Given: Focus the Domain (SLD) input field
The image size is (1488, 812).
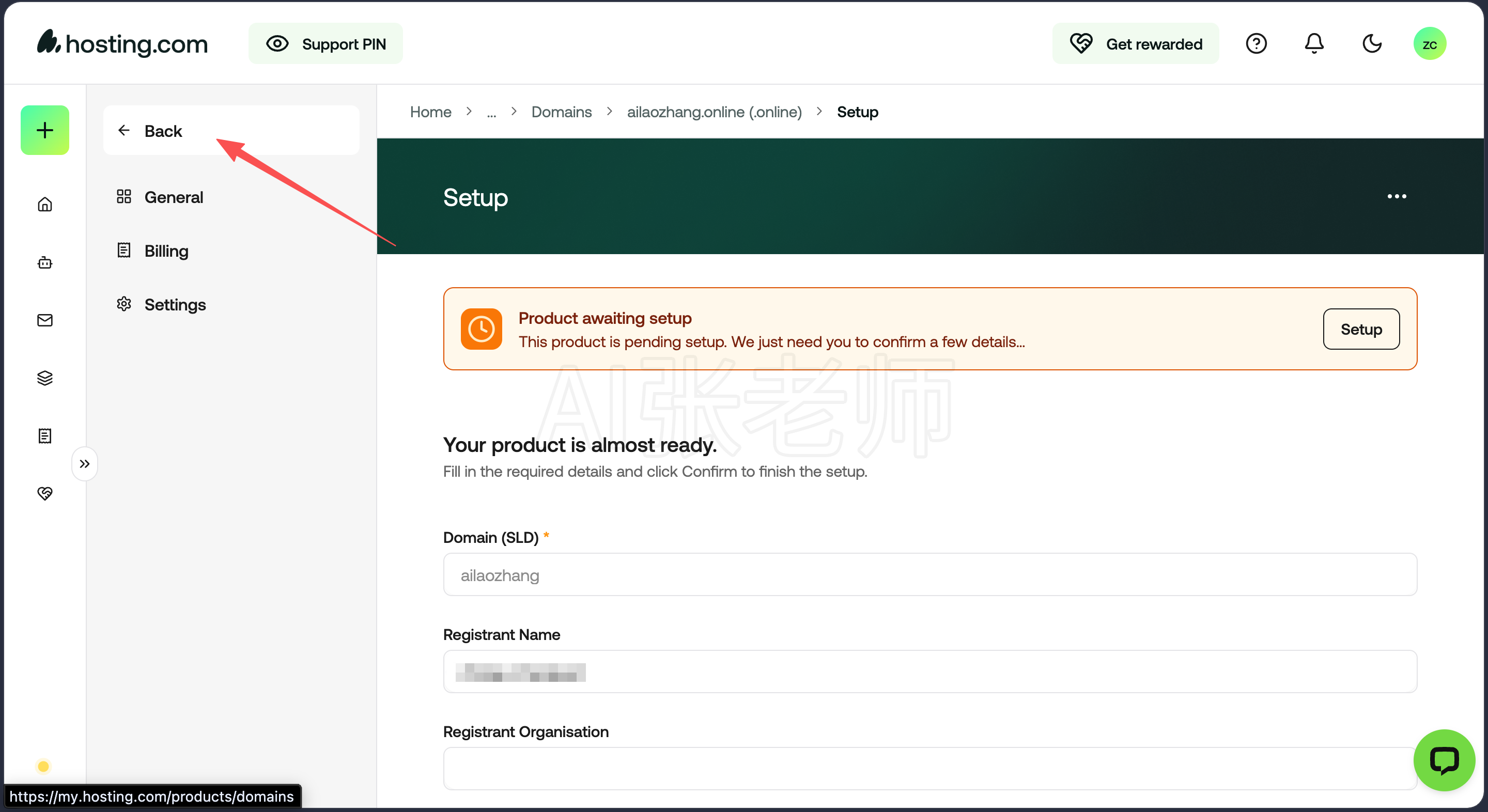Looking at the screenshot, I should click(930, 574).
